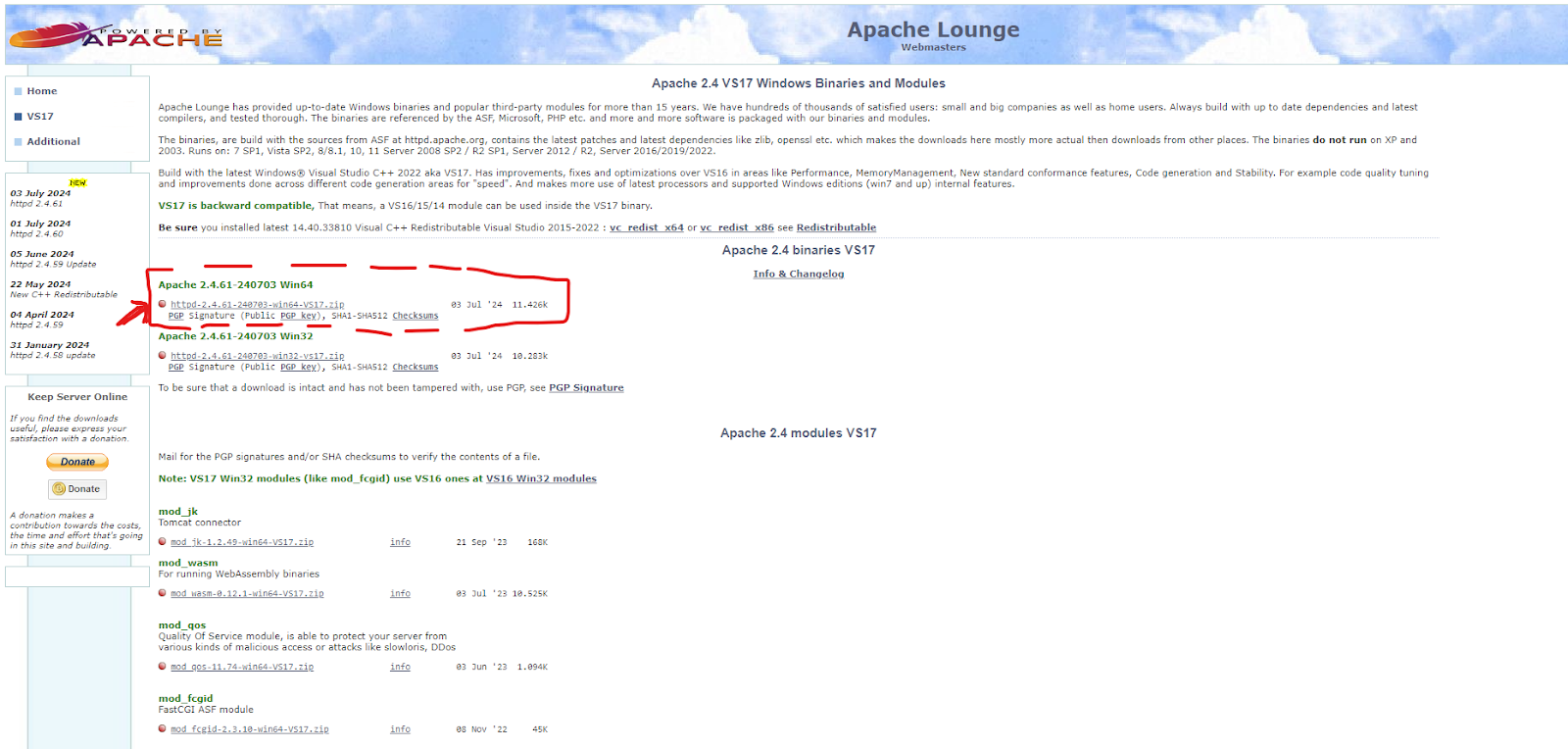Open info link for mod_fcgid
This screenshot has height=749, width=1568.
coord(400,729)
